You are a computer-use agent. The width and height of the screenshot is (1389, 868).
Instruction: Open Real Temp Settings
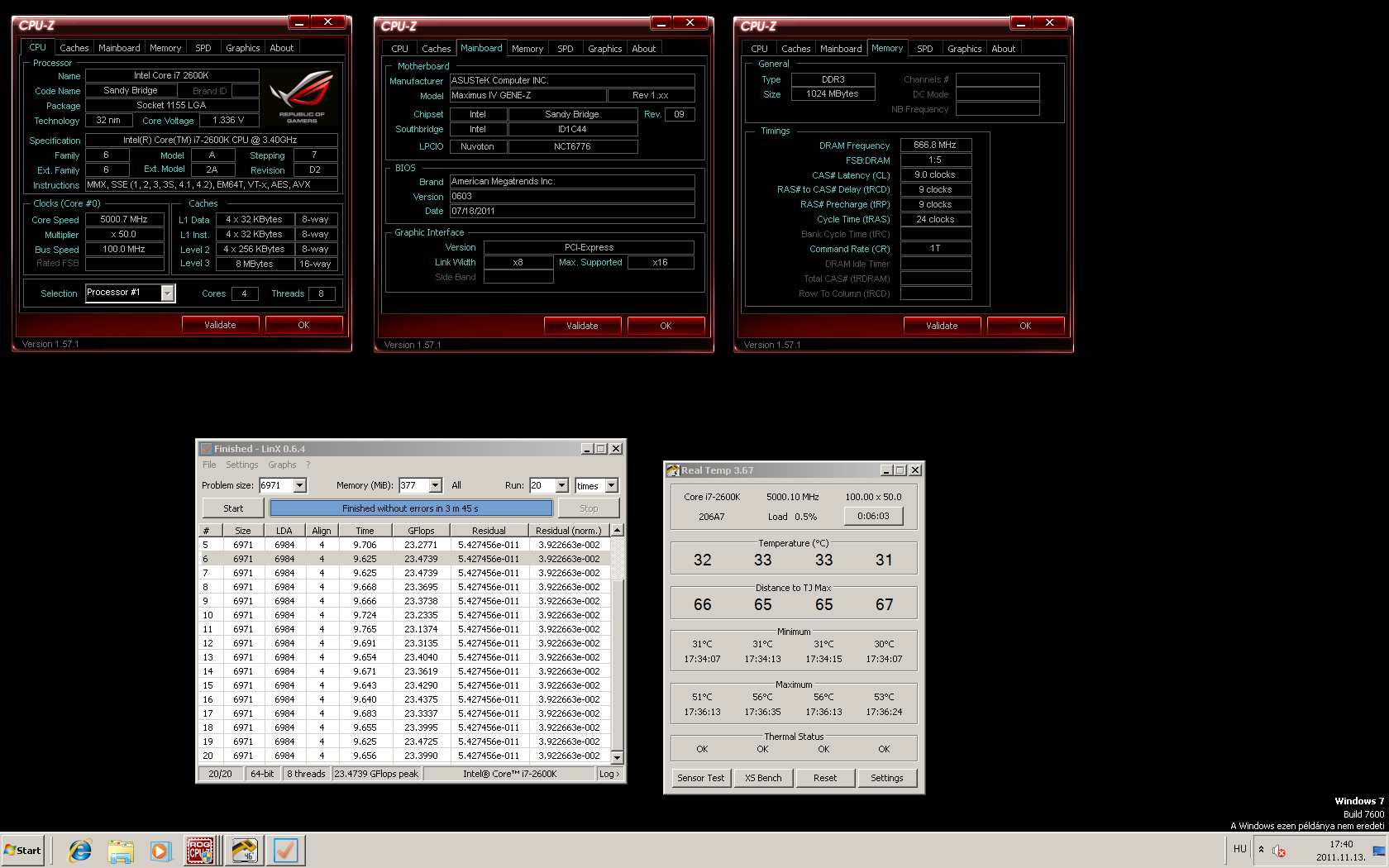pos(887,778)
